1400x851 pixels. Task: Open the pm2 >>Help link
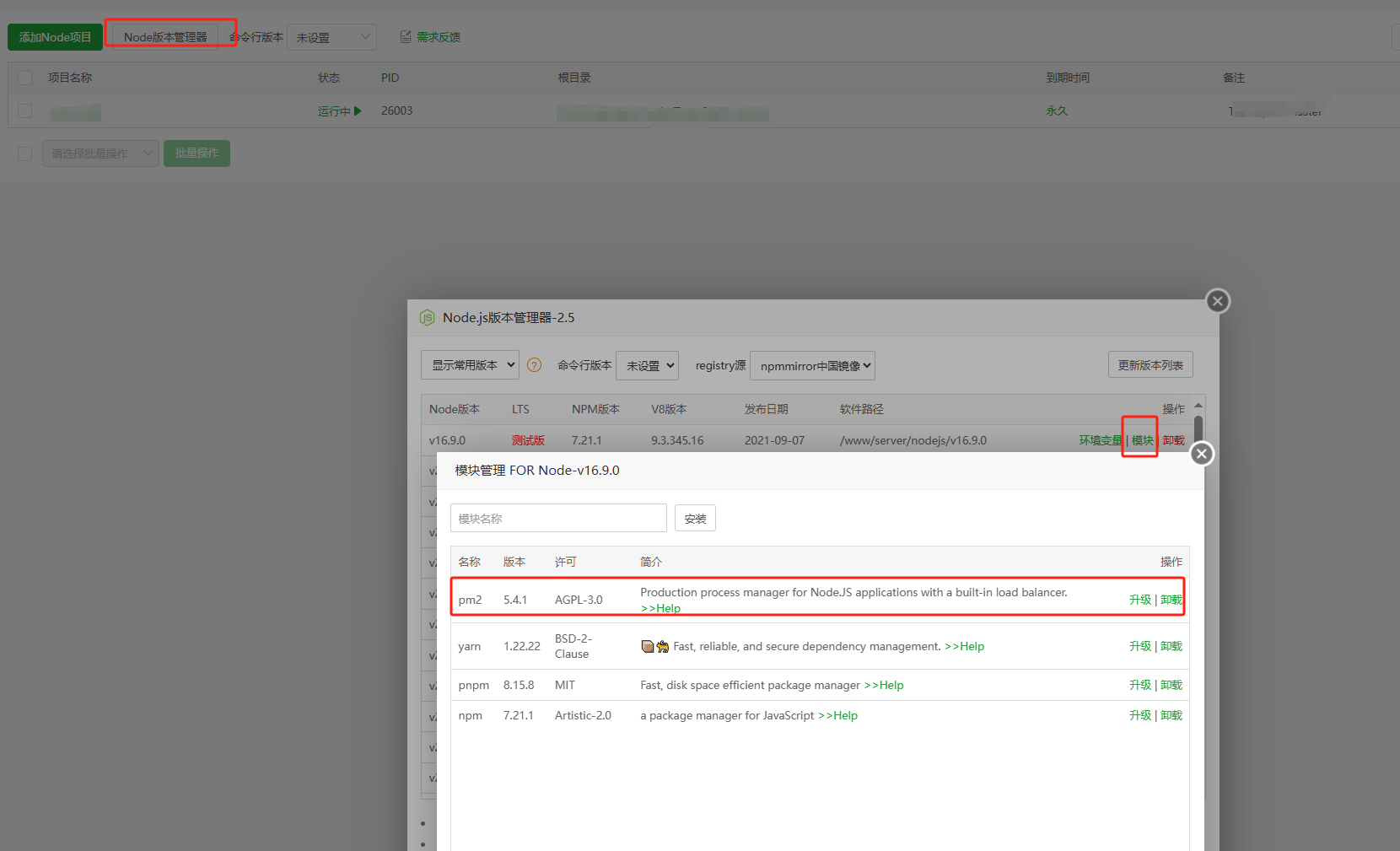click(660, 608)
